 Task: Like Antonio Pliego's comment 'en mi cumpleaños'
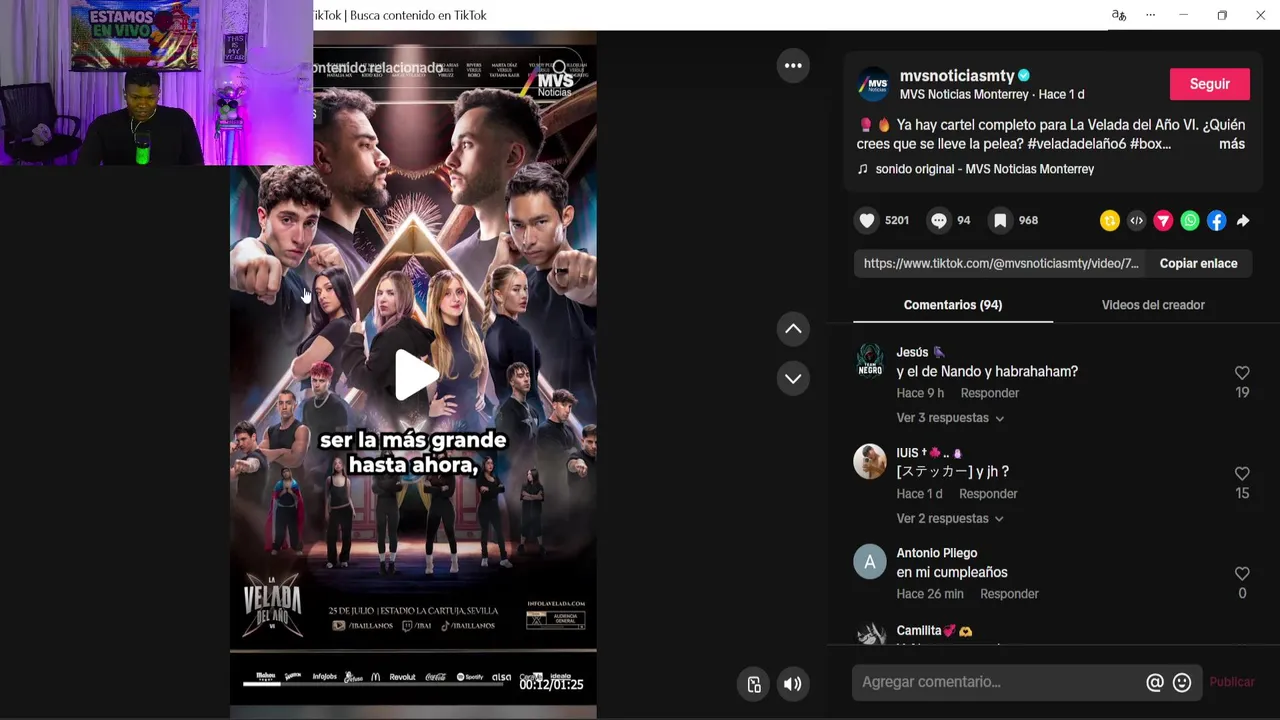[1242, 574]
